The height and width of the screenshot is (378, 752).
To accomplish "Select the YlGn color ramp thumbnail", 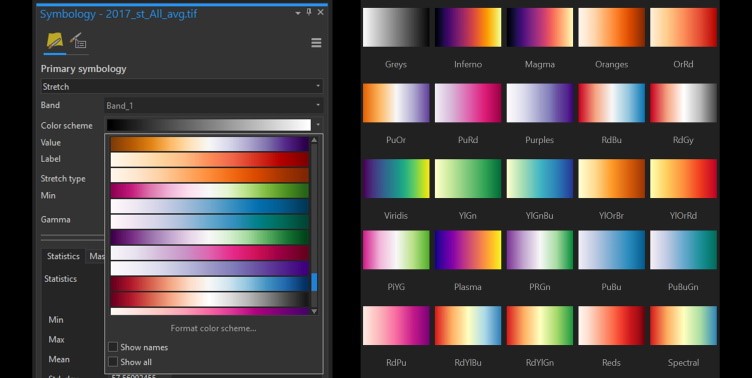I will 468,179.
